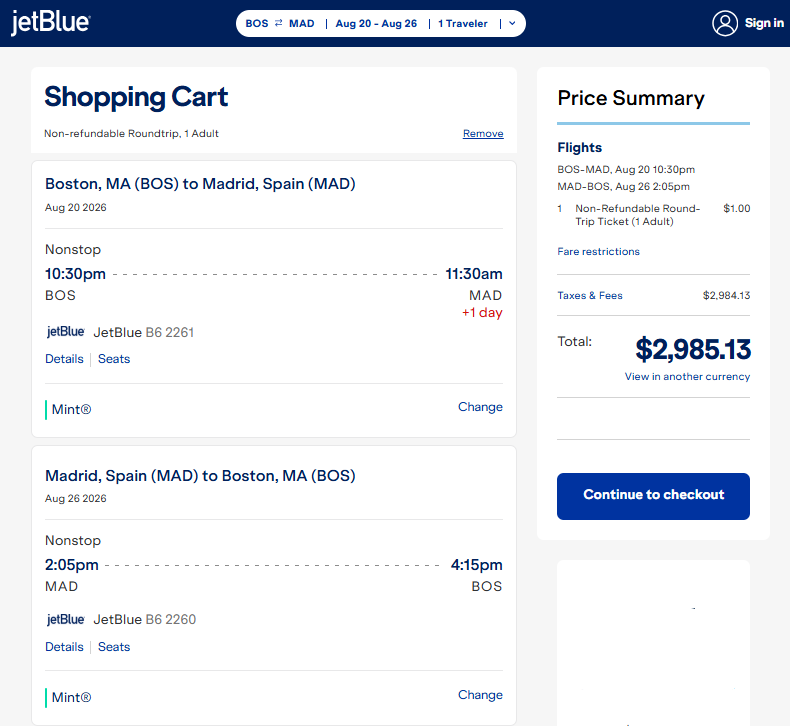Click Aug 26 2026 return date

click(76, 498)
